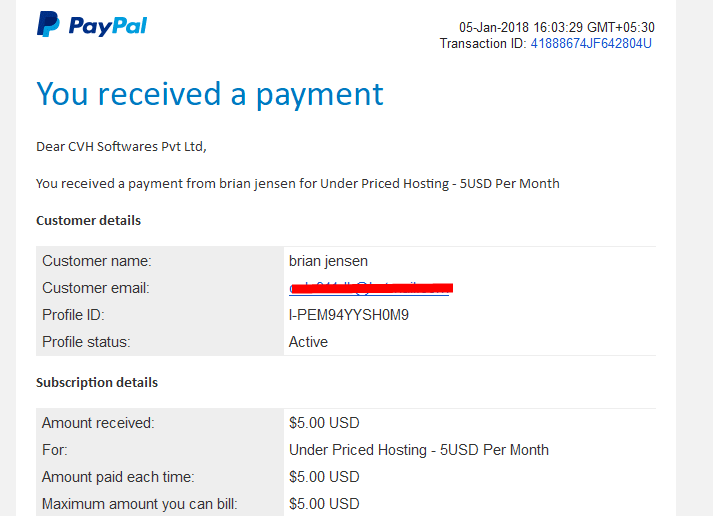Click the 'Dear CVH Softwares Pvt Ltd' greeting
This screenshot has width=713, height=516.
click(121, 147)
